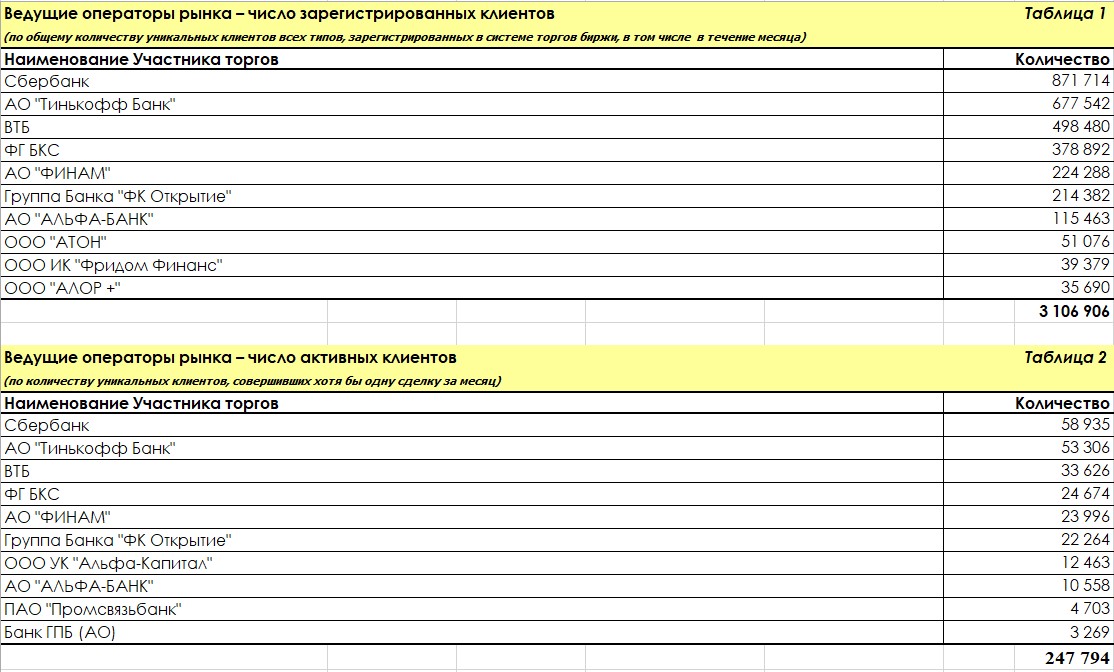Select the bold total 247 794
Image resolution: width=1114 pixels, height=672 pixels.
click(1077, 658)
